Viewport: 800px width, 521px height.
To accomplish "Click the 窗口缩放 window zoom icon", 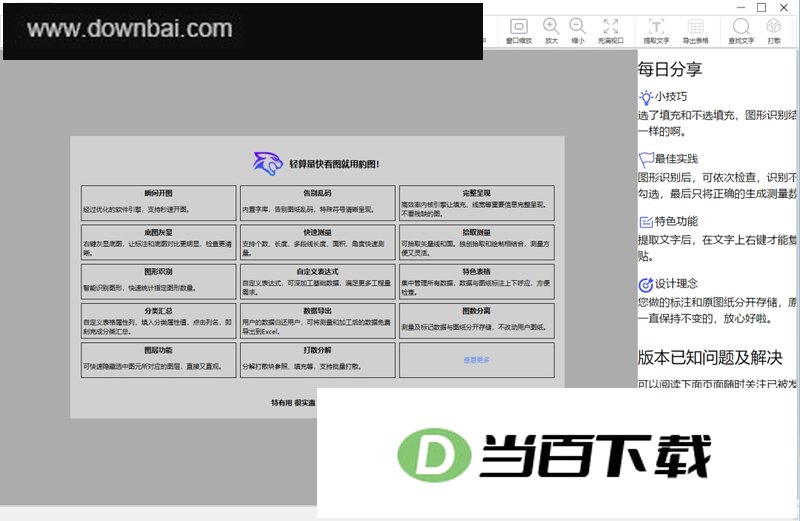I will click(518, 26).
